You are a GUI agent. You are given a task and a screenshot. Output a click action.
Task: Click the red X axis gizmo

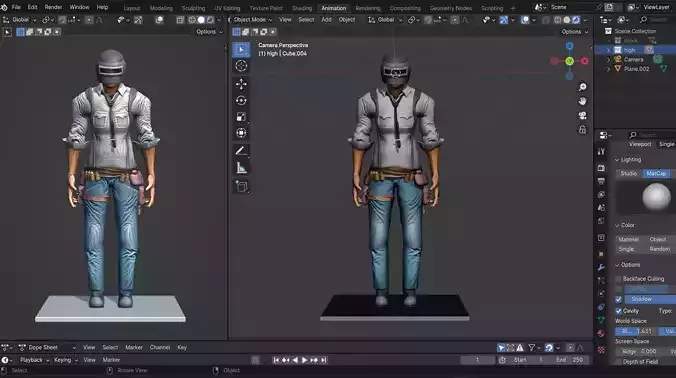[585, 61]
